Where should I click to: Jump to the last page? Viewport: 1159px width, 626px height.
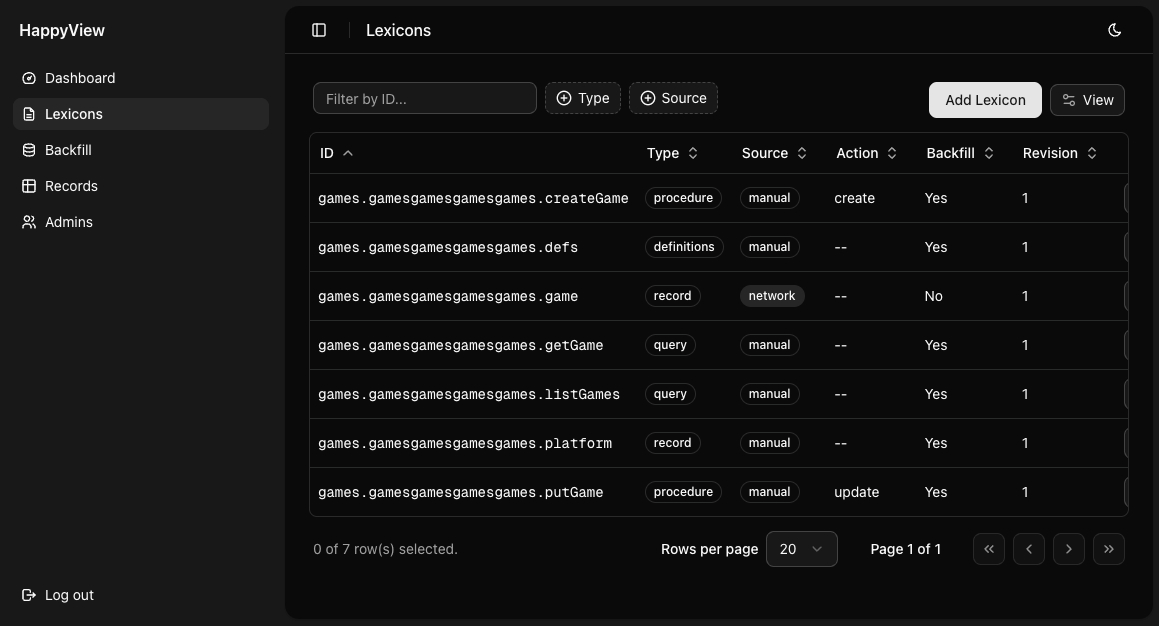[1108, 549]
